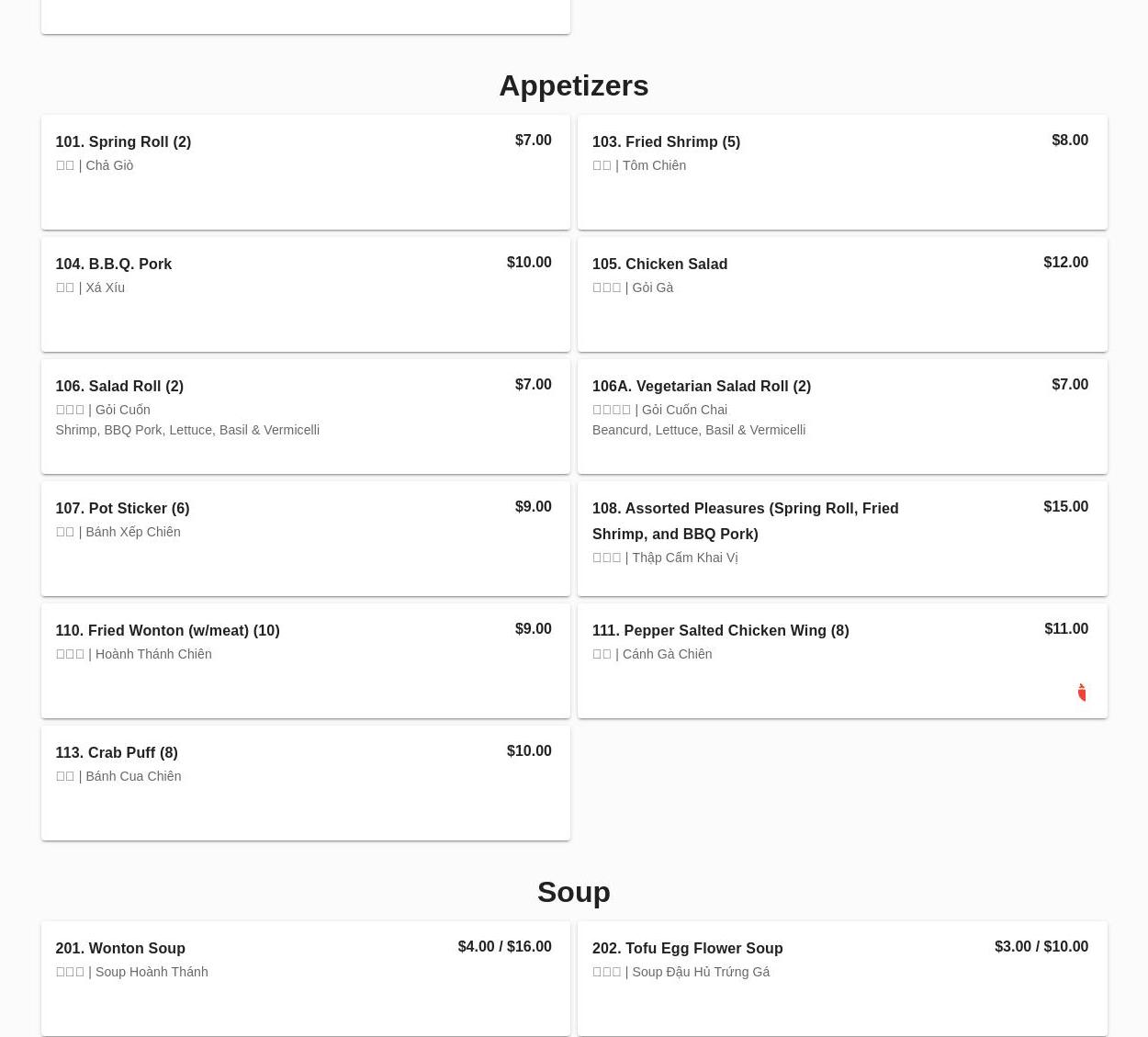Click the spicy chili pepper icon
The width and height of the screenshot is (1148, 1037).
click(x=1082, y=692)
